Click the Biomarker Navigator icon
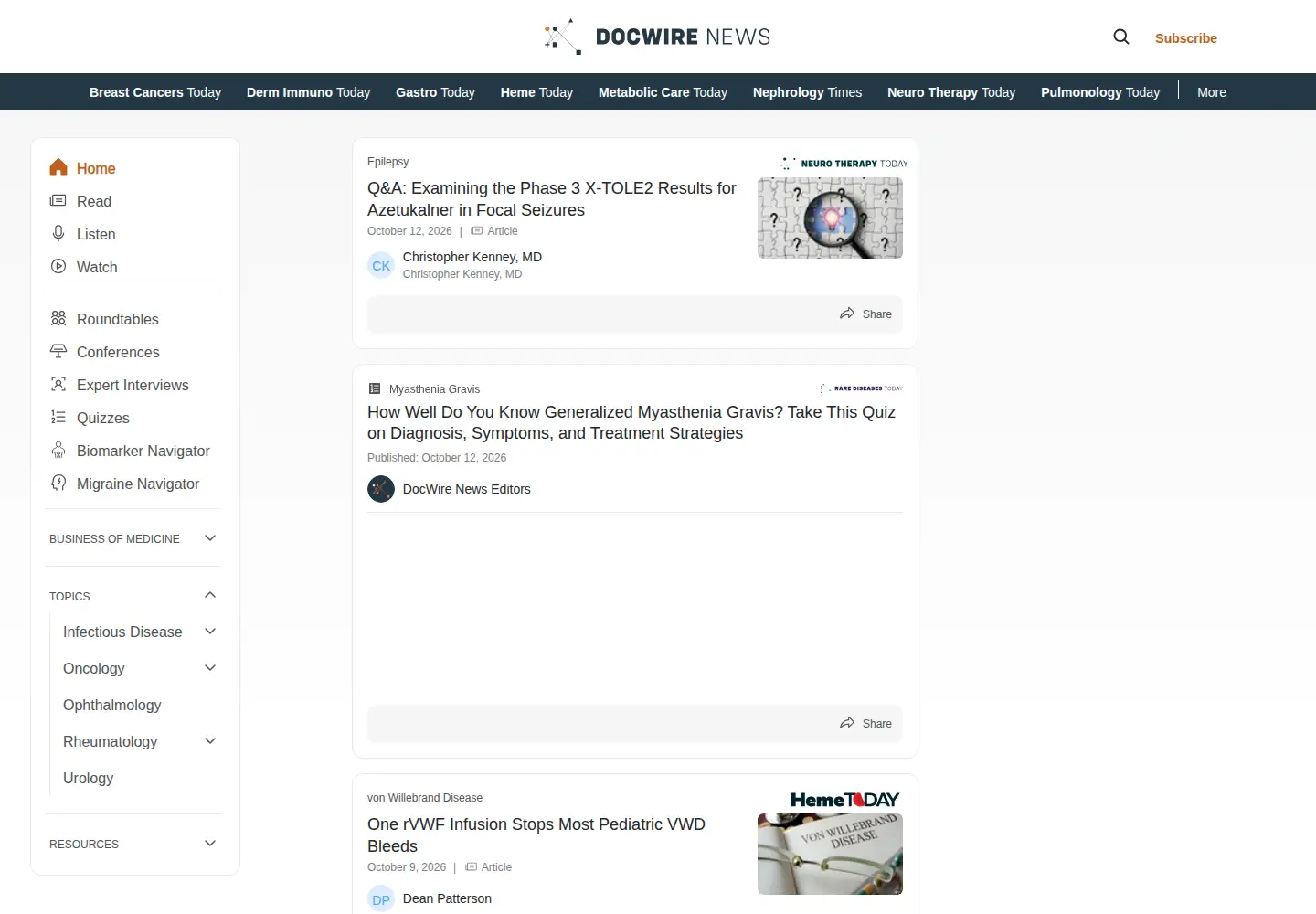 coord(58,450)
